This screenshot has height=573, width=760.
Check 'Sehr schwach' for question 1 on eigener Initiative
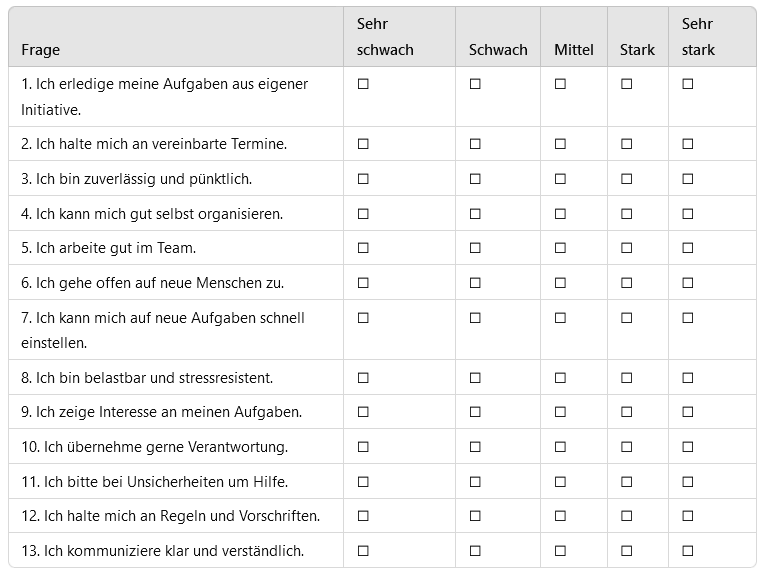click(363, 84)
